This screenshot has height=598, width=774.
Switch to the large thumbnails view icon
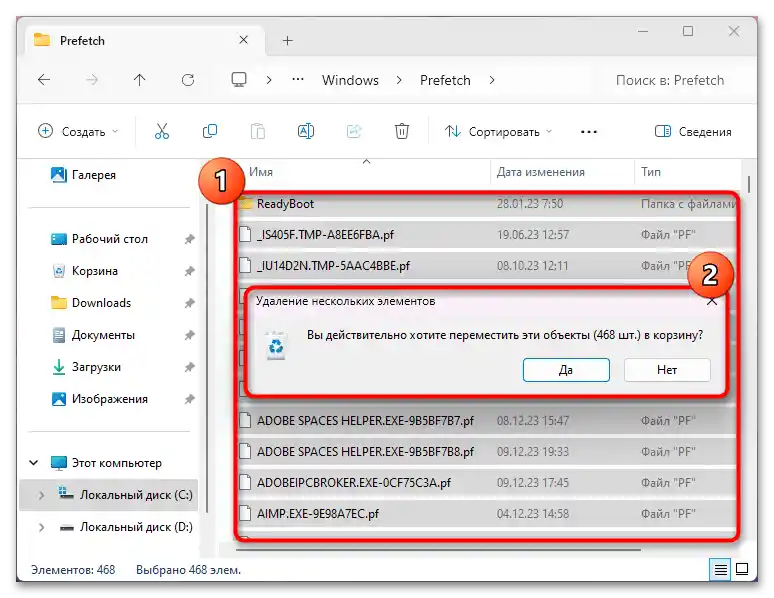pos(742,569)
